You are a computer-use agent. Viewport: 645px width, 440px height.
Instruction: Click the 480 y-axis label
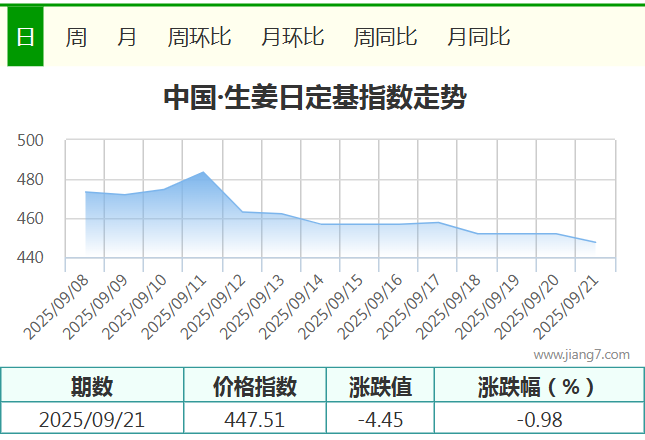coord(30,180)
